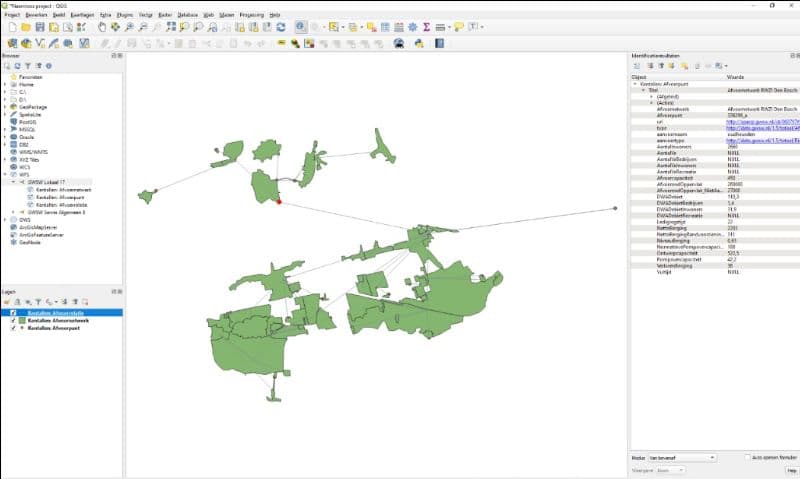This screenshot has height=479, width=800.
Task: Open the Statistical Summary sigma tool
Action: pyautogui.click(x=427, y=27)
